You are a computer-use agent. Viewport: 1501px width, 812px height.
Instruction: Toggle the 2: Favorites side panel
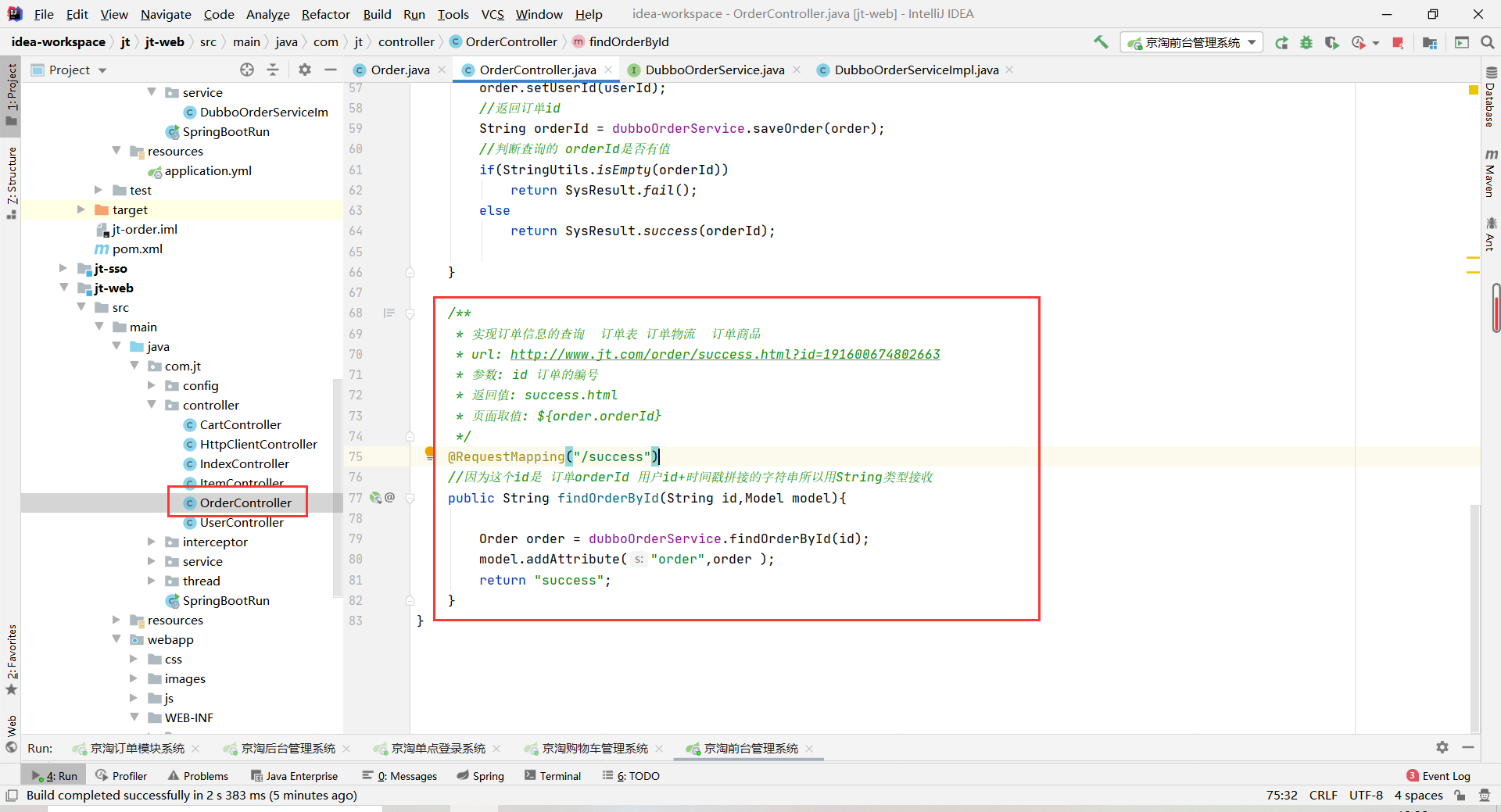tap(11, 660)
